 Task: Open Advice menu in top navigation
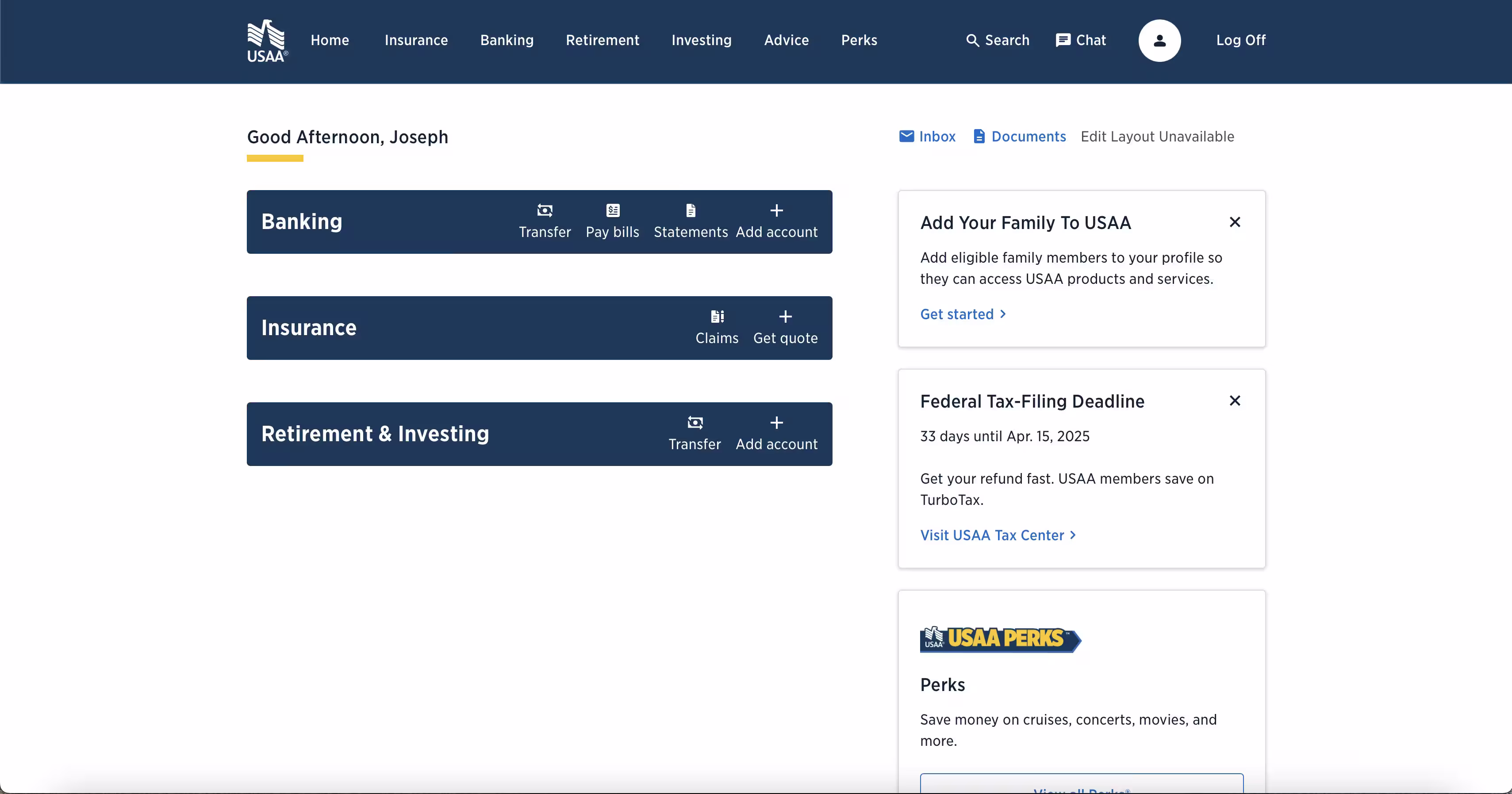787,40
